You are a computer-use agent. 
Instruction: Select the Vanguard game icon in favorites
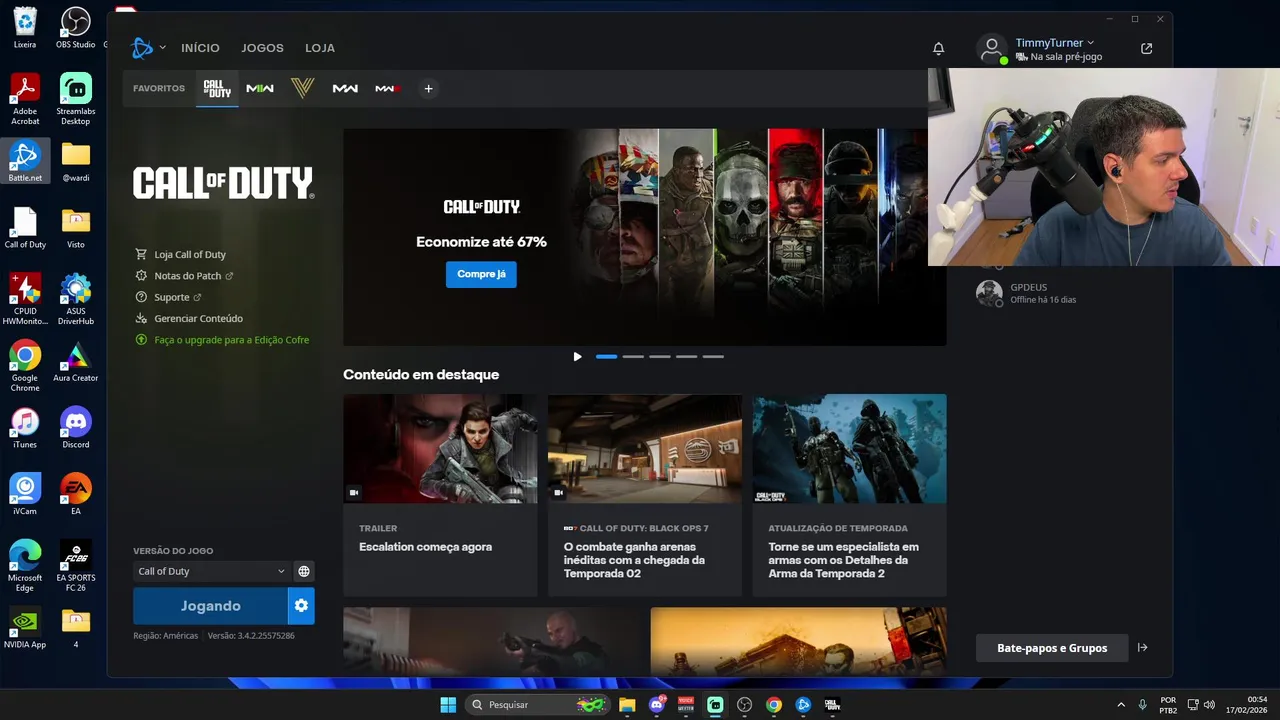coord(303,88)
